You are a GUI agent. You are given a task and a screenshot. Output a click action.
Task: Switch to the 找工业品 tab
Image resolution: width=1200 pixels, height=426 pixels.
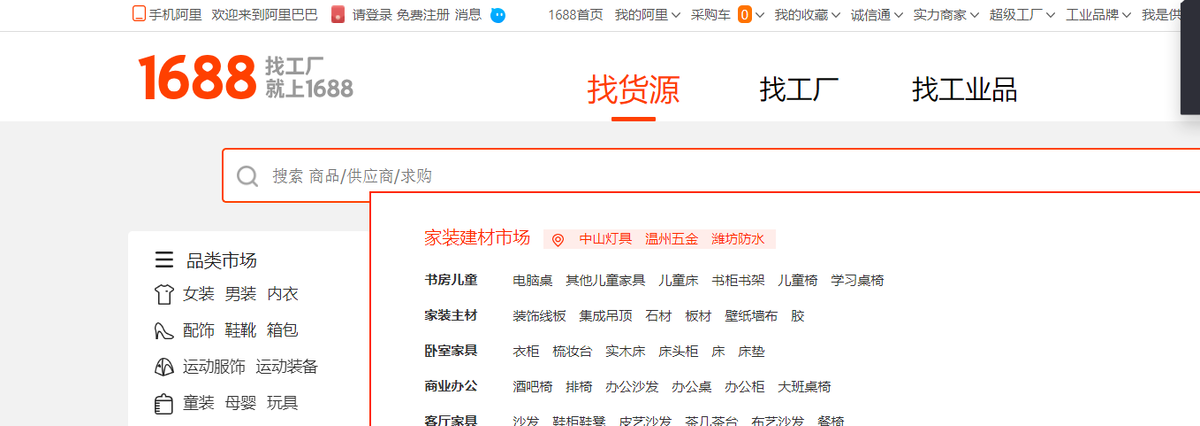coord(964,89)
